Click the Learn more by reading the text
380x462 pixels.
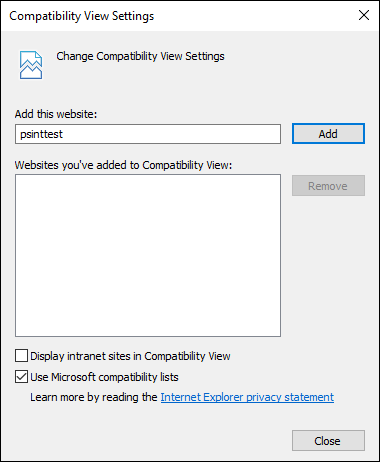94,397
